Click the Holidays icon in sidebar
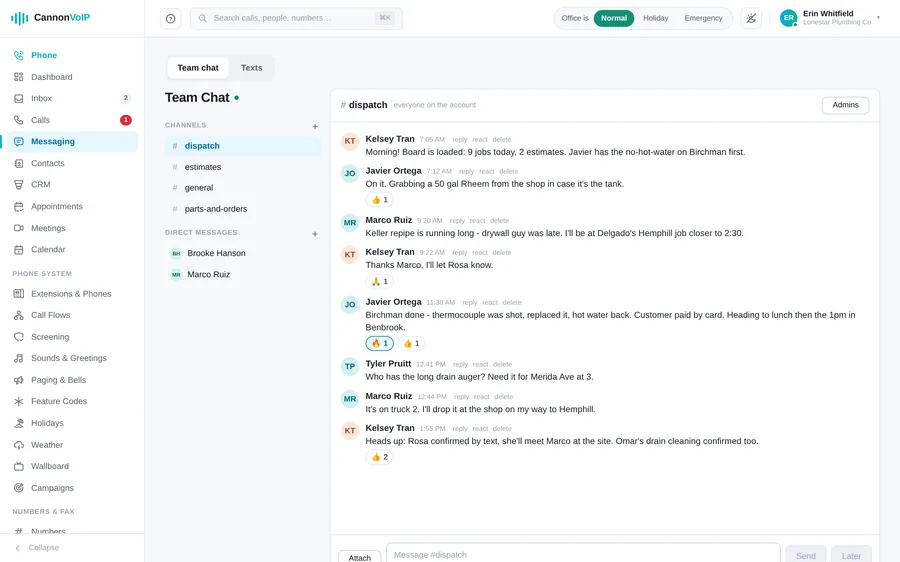The height and width of the screenshot is (562, 900). click(19, 423)
